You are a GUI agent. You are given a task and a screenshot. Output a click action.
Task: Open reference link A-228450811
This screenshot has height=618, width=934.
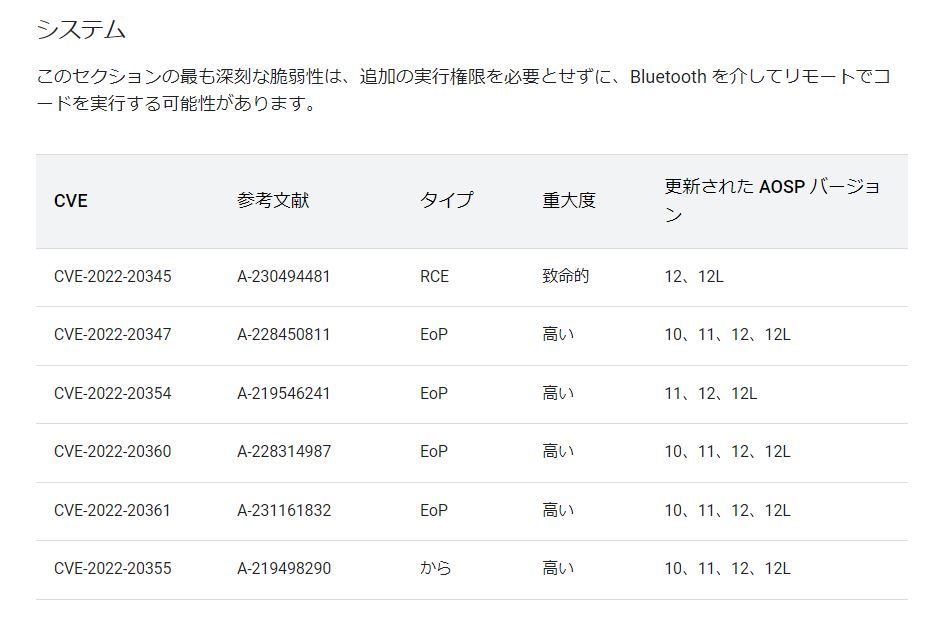point(283,334)
